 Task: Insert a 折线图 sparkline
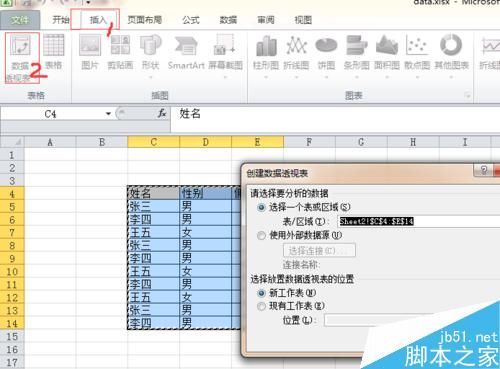[x=489, y=52]
